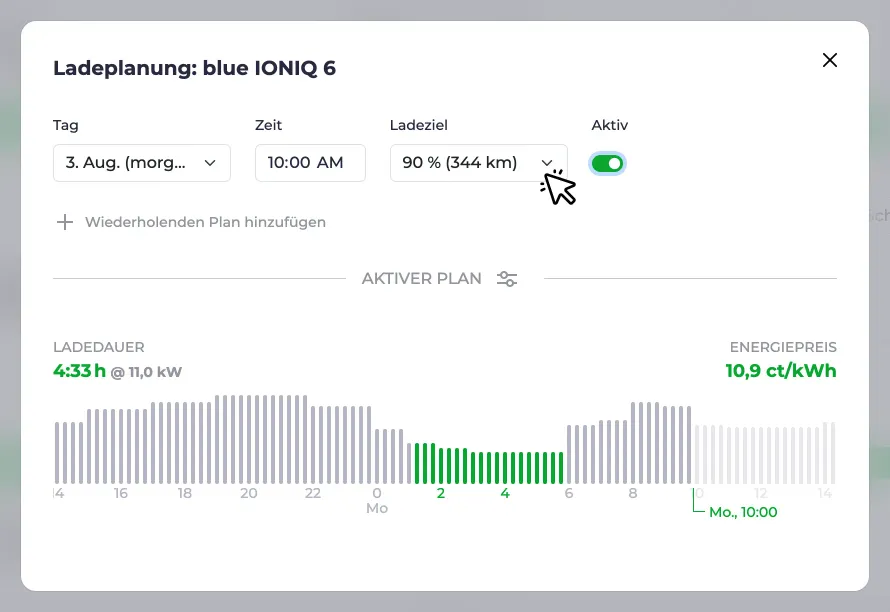Expand the Ladeziel dropdown 90 % (344 km)
Screen dimensions: 890x612
tap(478, 163)
